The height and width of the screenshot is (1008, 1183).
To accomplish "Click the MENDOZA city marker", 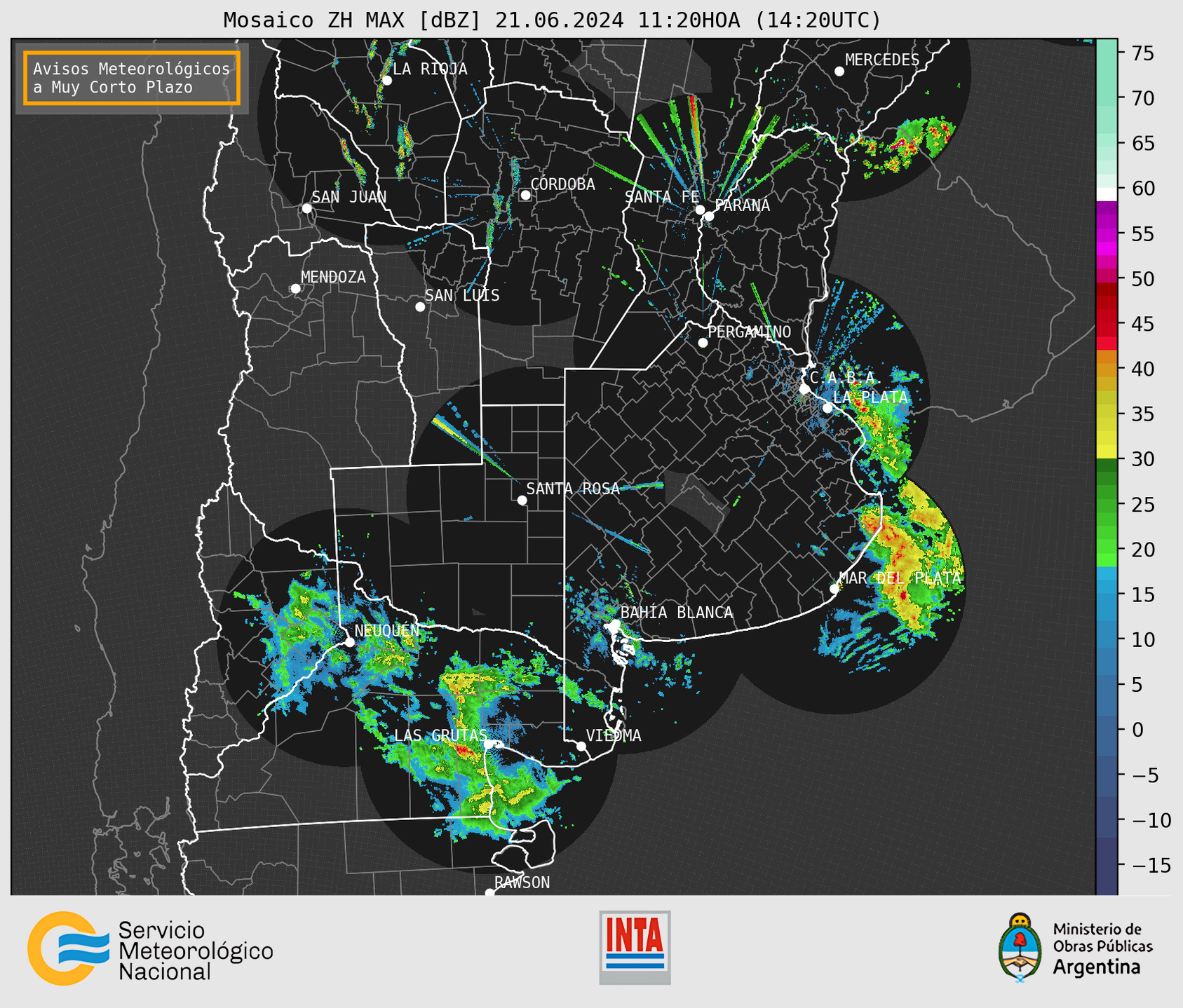I will click(x=295, y=289).
